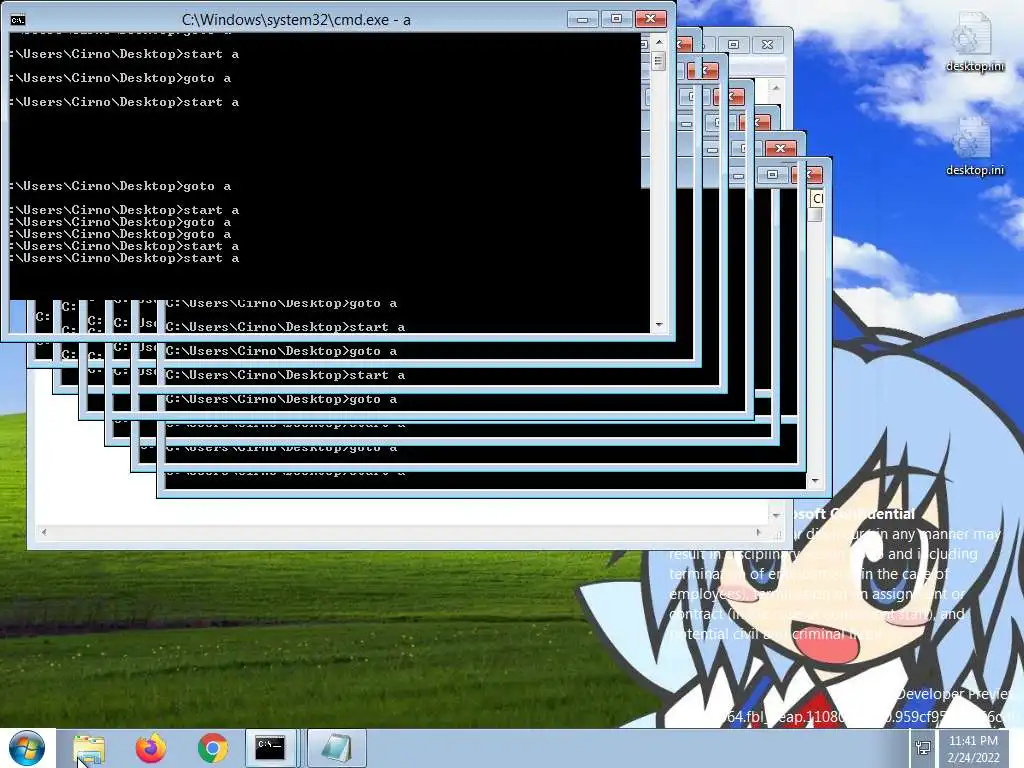Viewport: 1024px width, 768px height.
Task: Open Windows Explorer from the taskbar
Action: 89,748
